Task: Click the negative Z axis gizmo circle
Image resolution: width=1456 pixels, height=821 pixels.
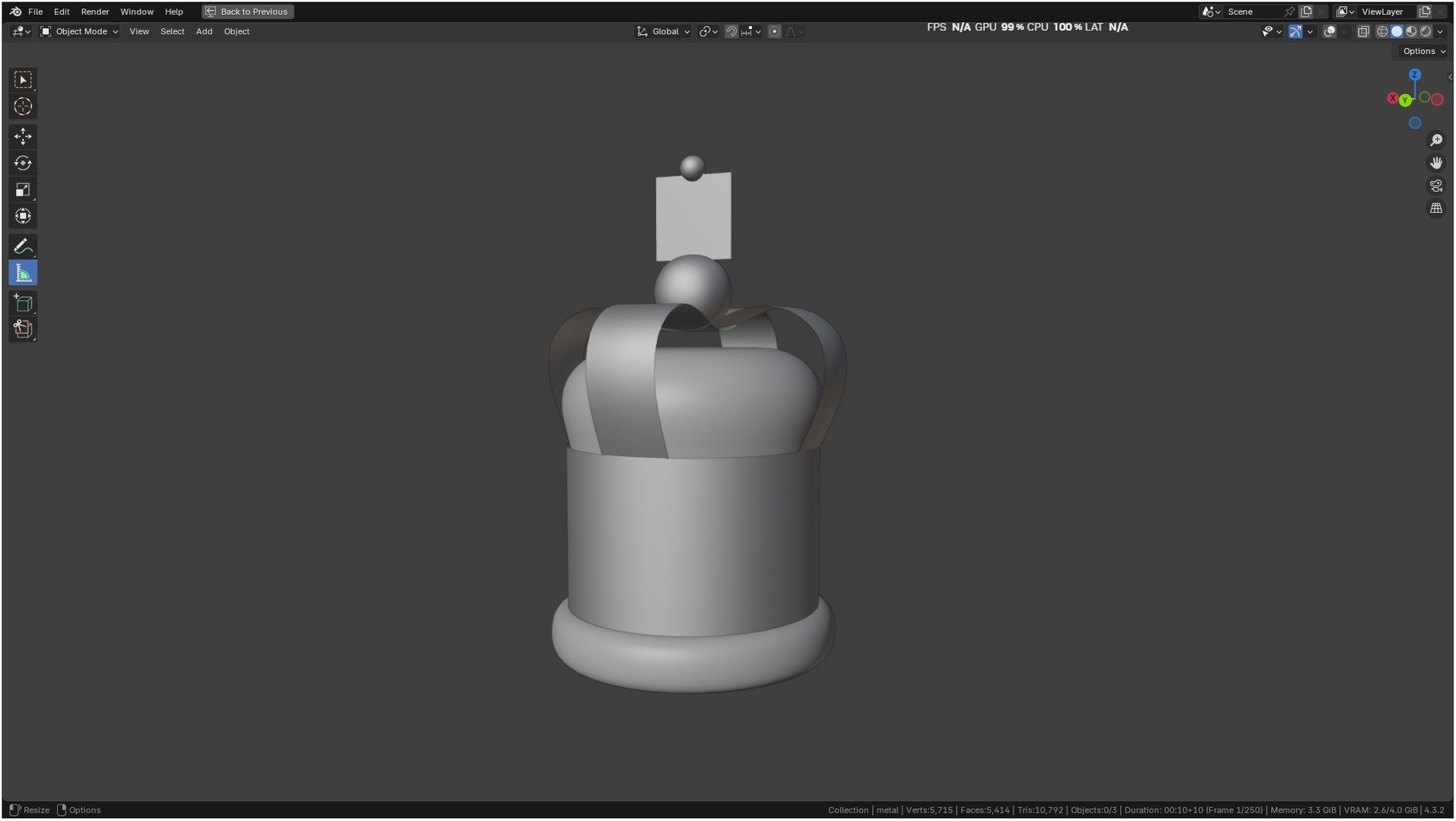Action: pos(1415,123)
